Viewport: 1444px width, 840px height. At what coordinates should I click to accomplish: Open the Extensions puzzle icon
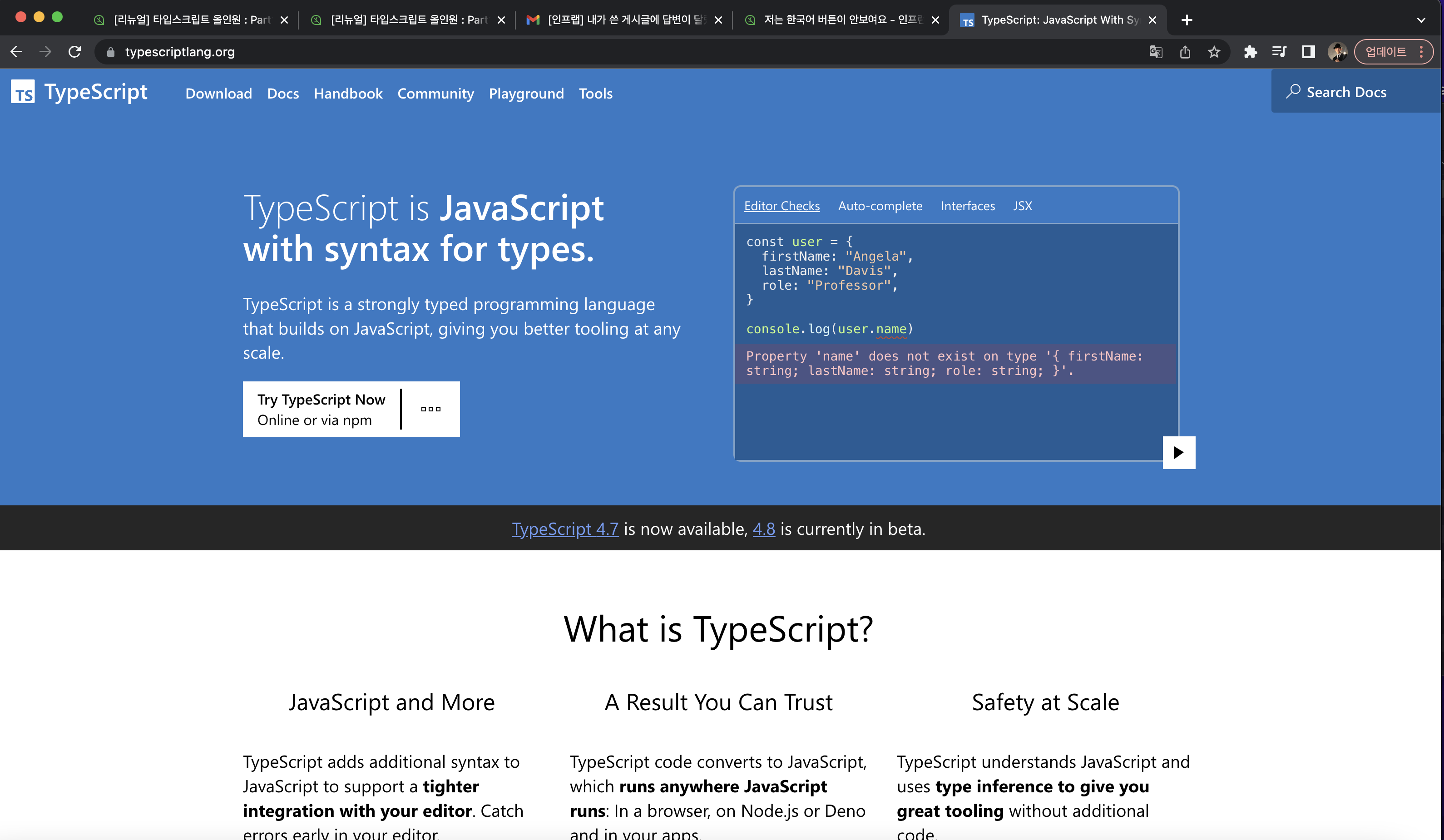coord(1250,52)
